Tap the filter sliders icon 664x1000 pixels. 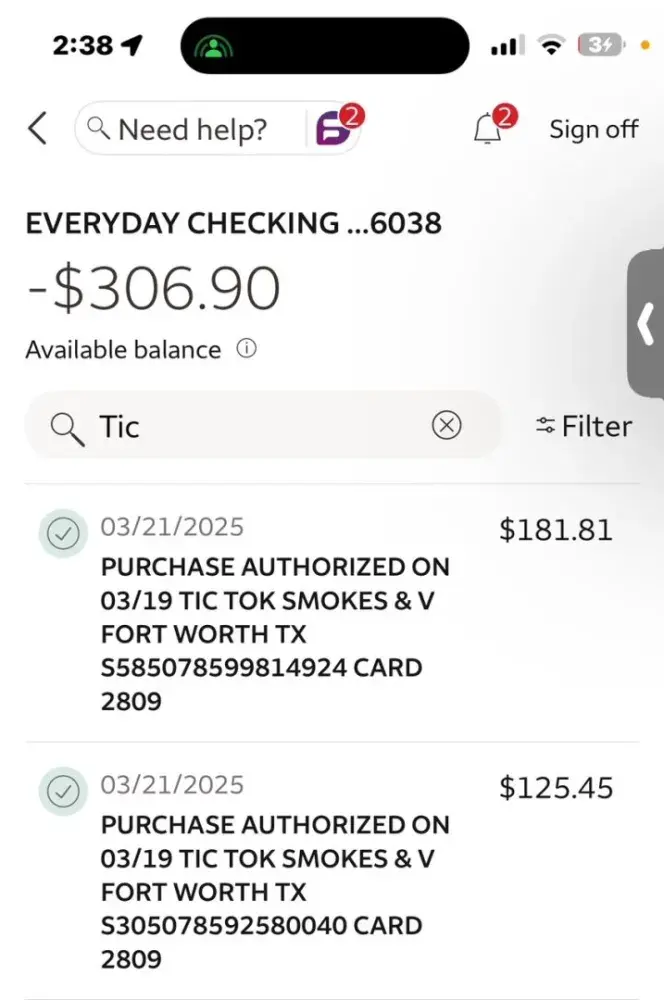pyautogui.click(x=545, y=426)
